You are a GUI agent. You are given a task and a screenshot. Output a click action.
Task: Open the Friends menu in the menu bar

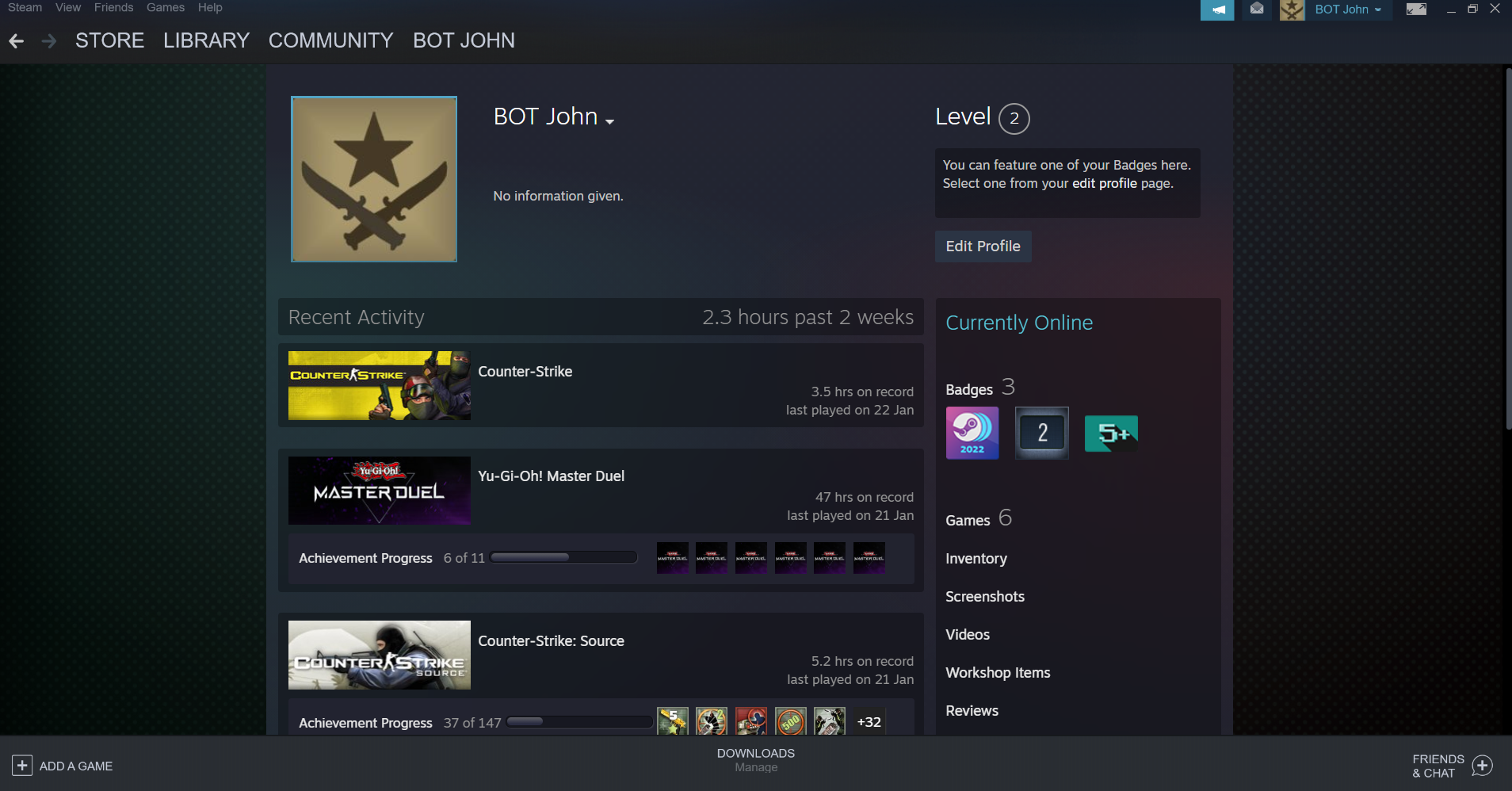tap(113, 8)
